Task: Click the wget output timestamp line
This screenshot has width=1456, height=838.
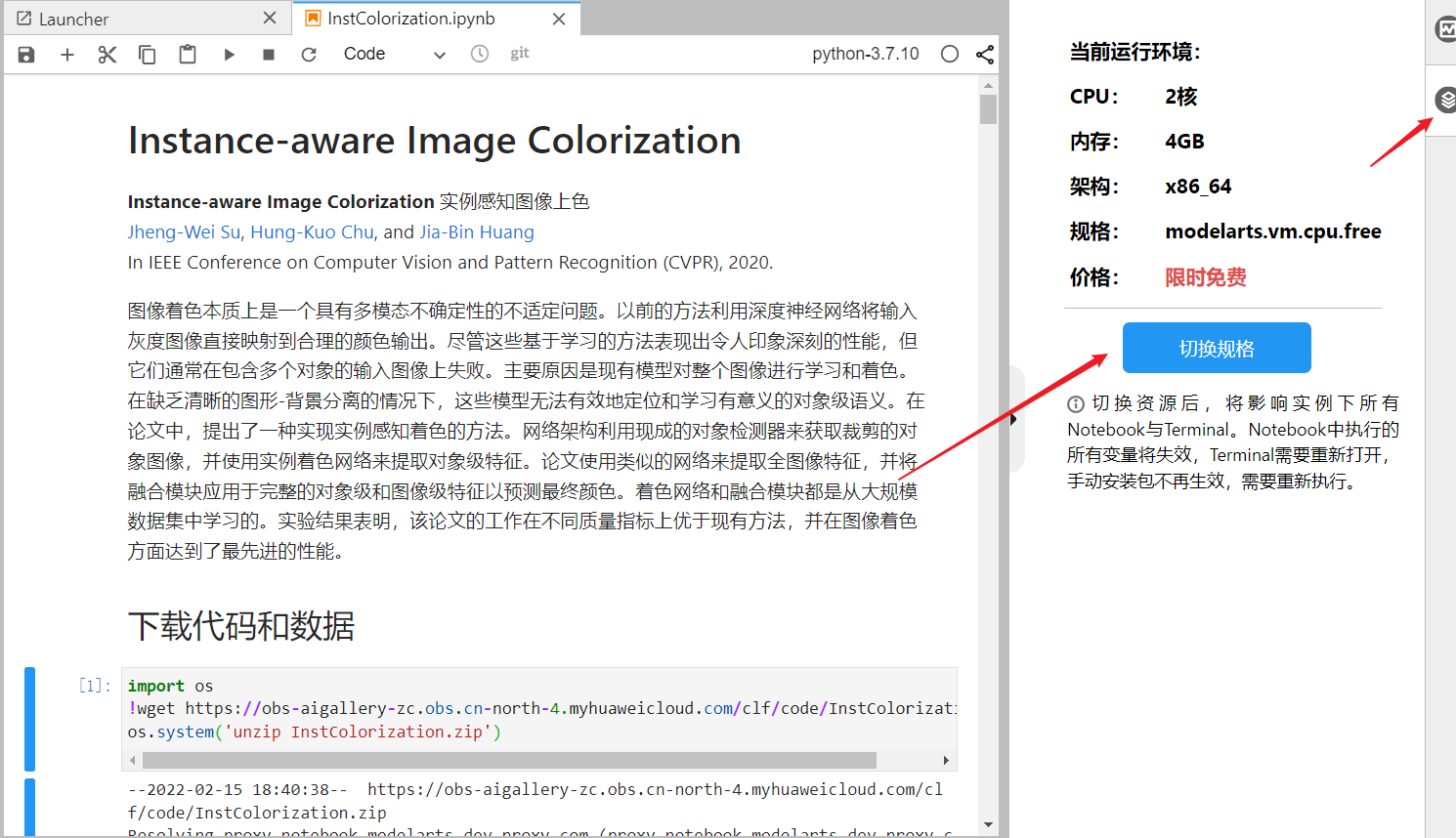Action: 535,789
